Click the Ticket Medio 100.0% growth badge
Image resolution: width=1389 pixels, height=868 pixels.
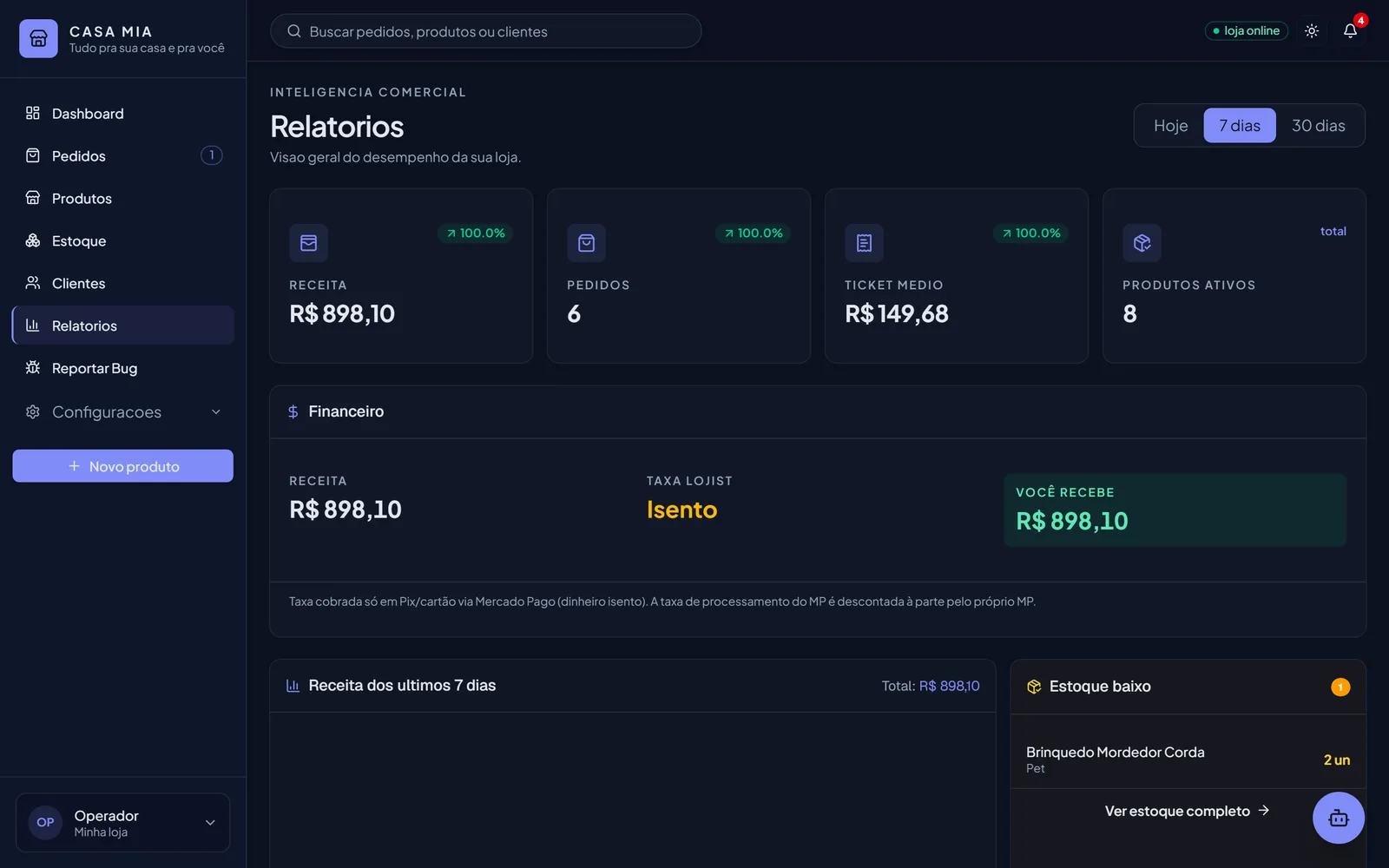pos(1031,233)
